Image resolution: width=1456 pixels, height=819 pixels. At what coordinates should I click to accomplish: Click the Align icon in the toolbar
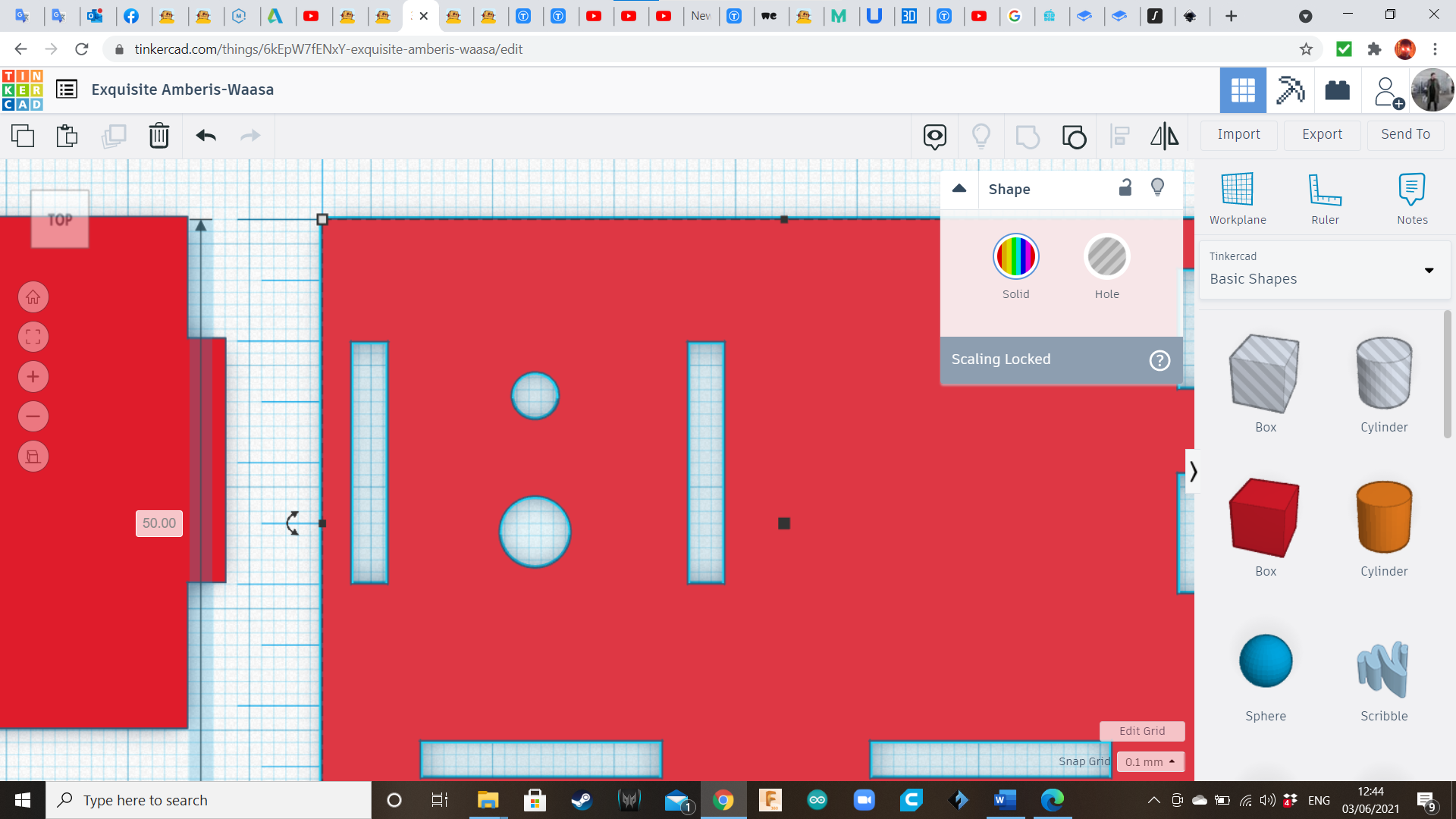1119,136
